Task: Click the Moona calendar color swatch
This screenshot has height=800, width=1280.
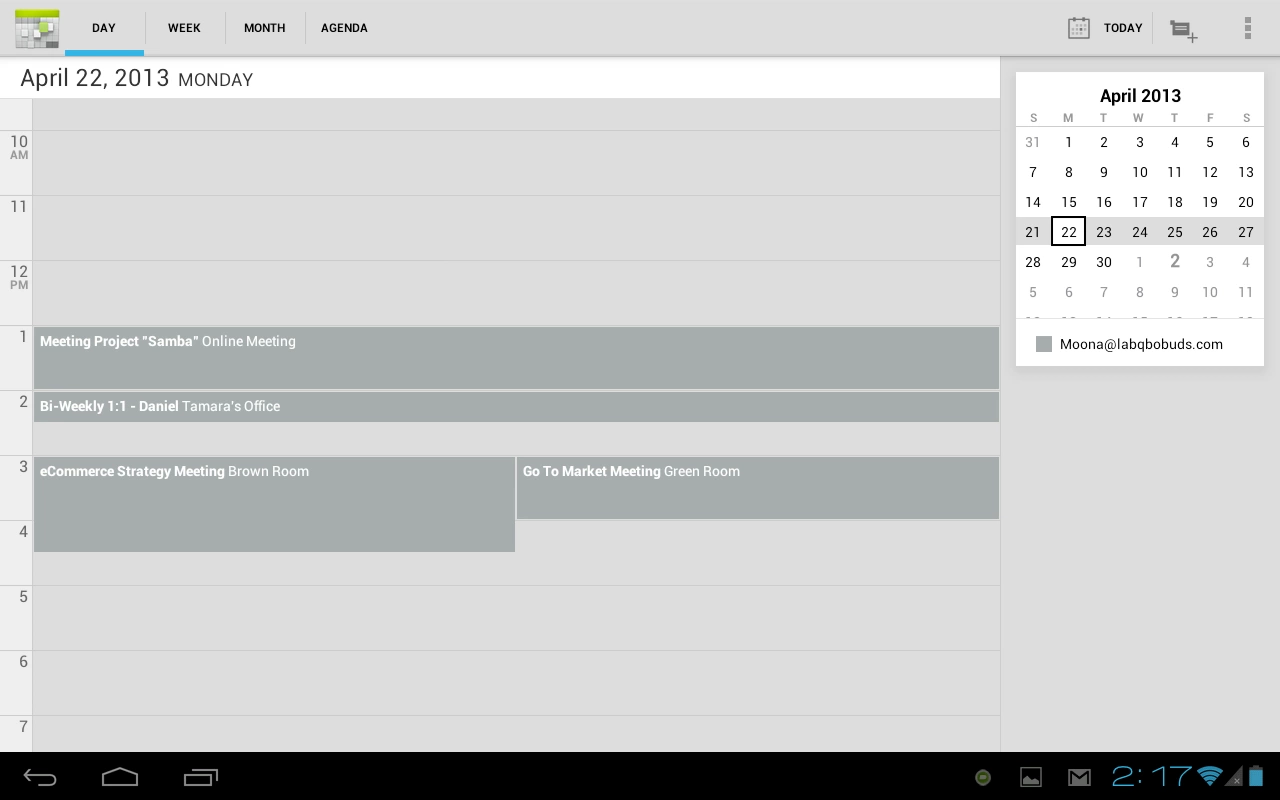Action: (x=1044, y=344)
